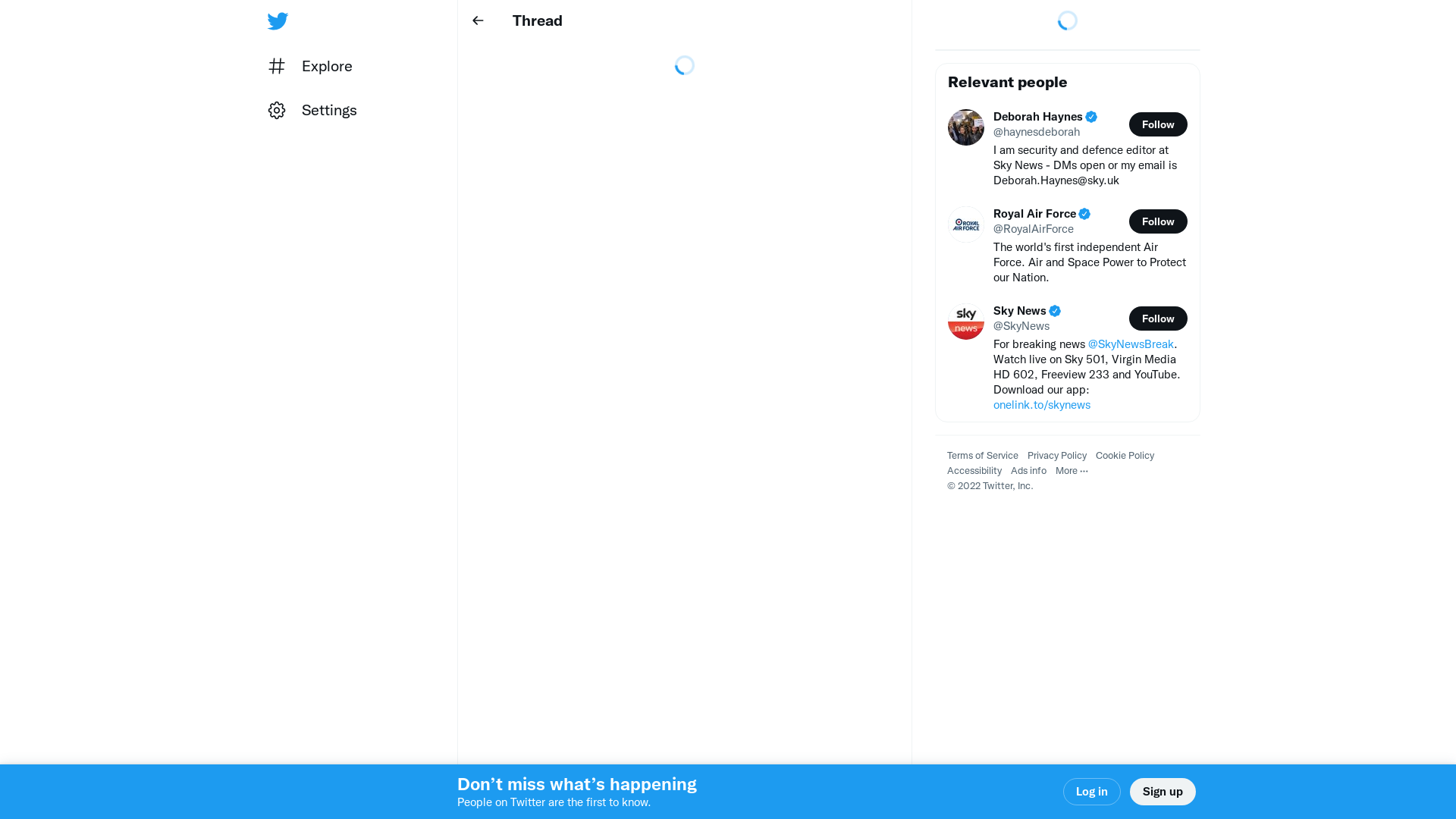Open Explore via the hashtag icon
This screenshot has height=819, width=1456.
point(277,66)
